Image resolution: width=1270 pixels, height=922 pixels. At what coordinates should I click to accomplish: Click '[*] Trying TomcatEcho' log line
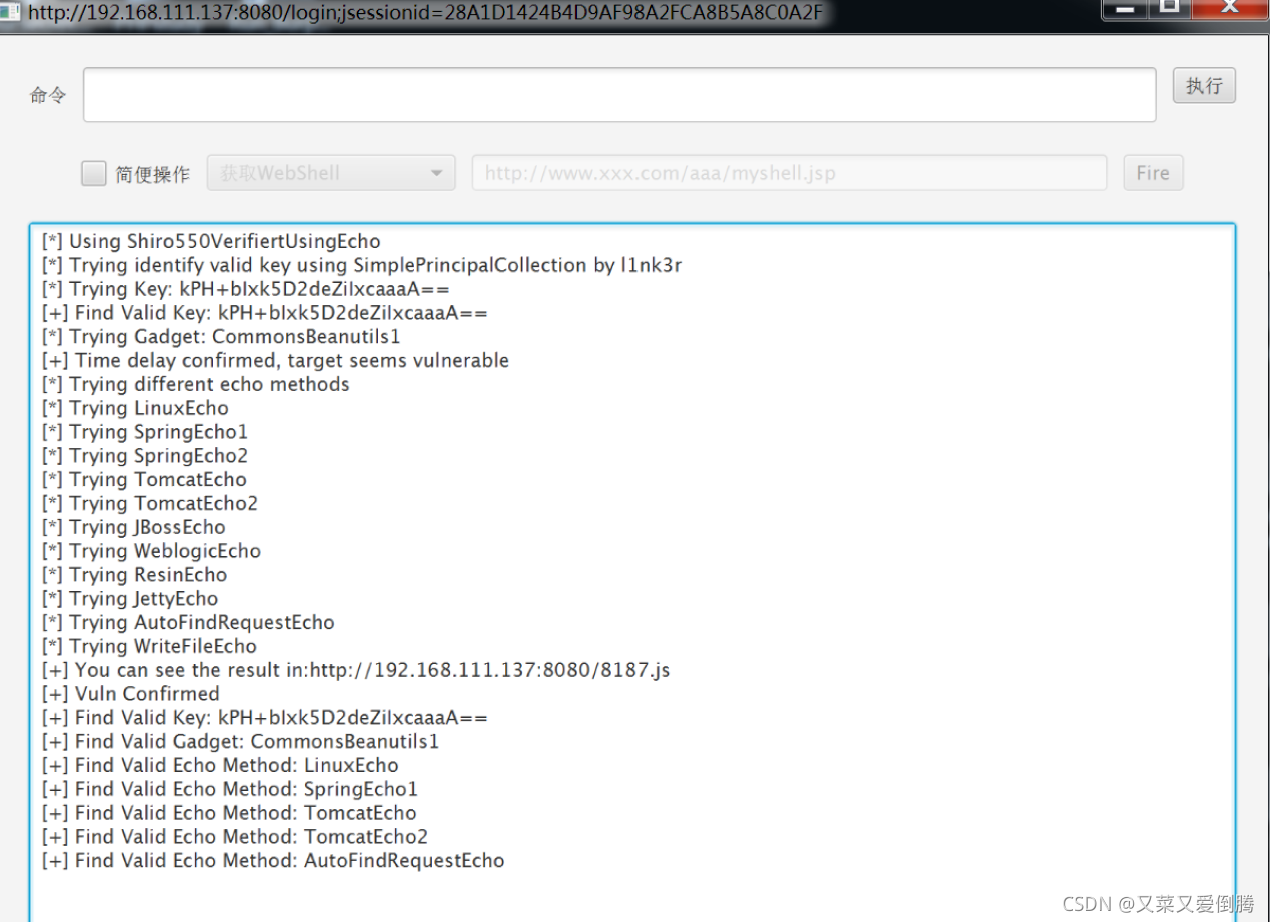click(144, 479)
